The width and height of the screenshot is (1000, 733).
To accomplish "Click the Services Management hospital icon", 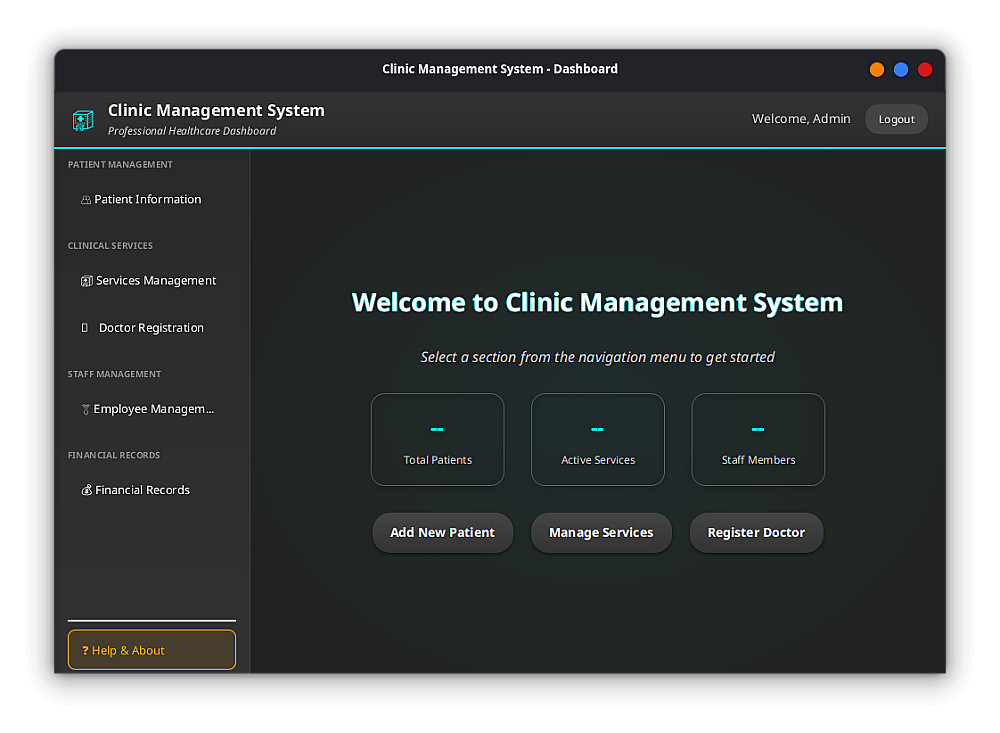I will tap(86, 281).
